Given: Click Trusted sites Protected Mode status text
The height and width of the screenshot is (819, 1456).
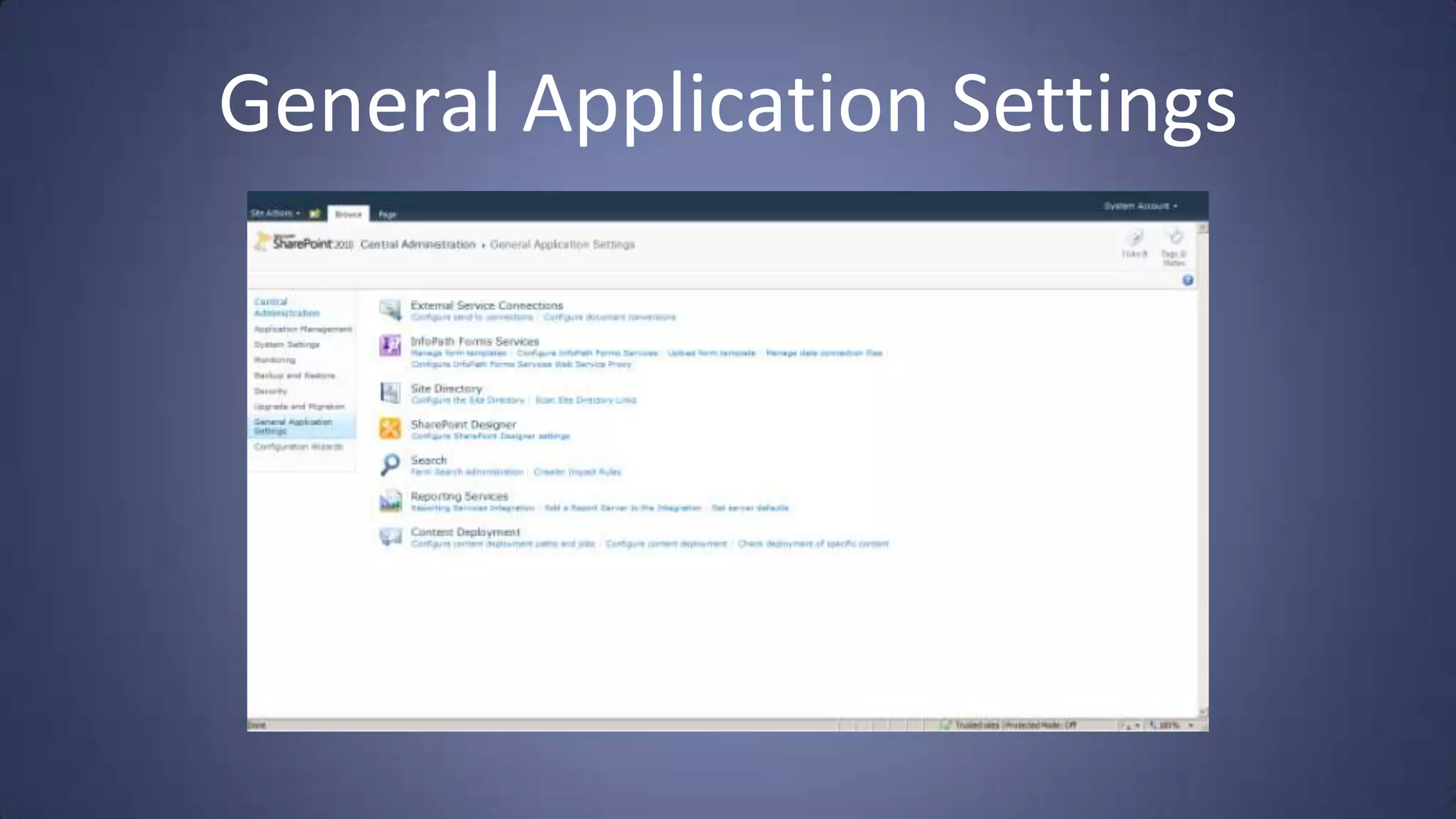Looking at the screenshot, I should pyautogui.click(x=1016, y=725).
